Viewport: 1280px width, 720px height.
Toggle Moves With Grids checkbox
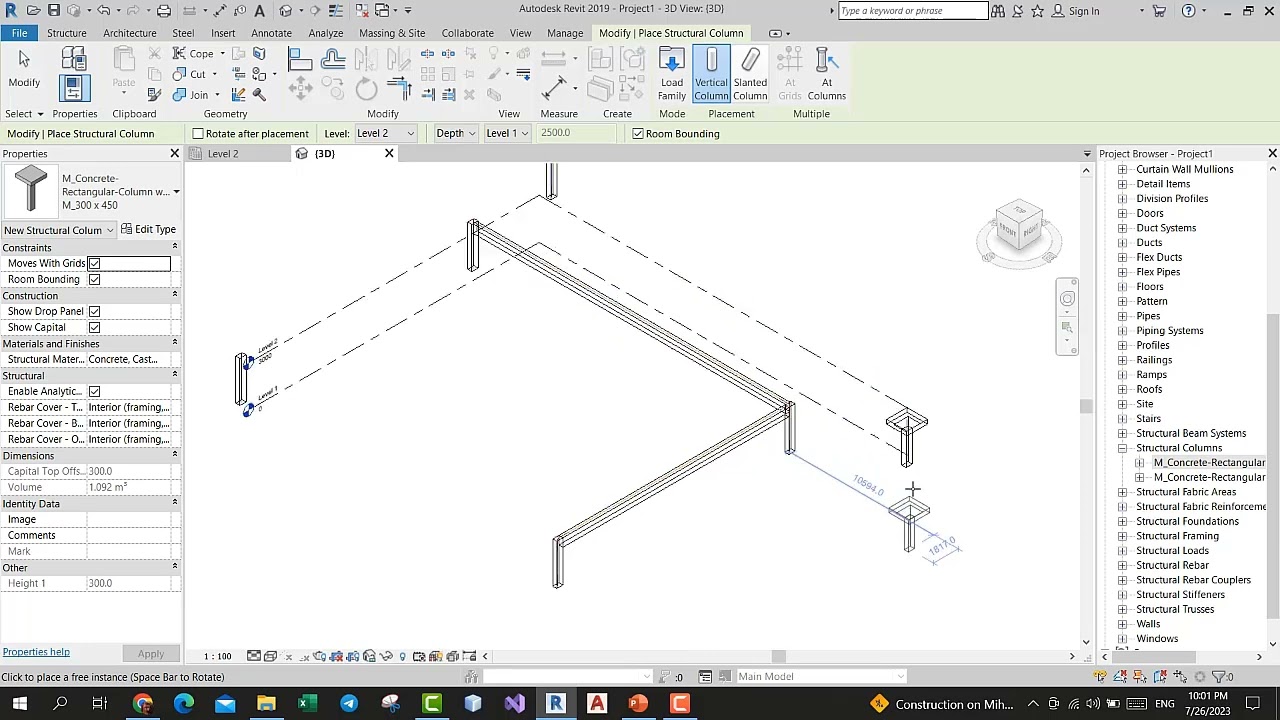94,264
